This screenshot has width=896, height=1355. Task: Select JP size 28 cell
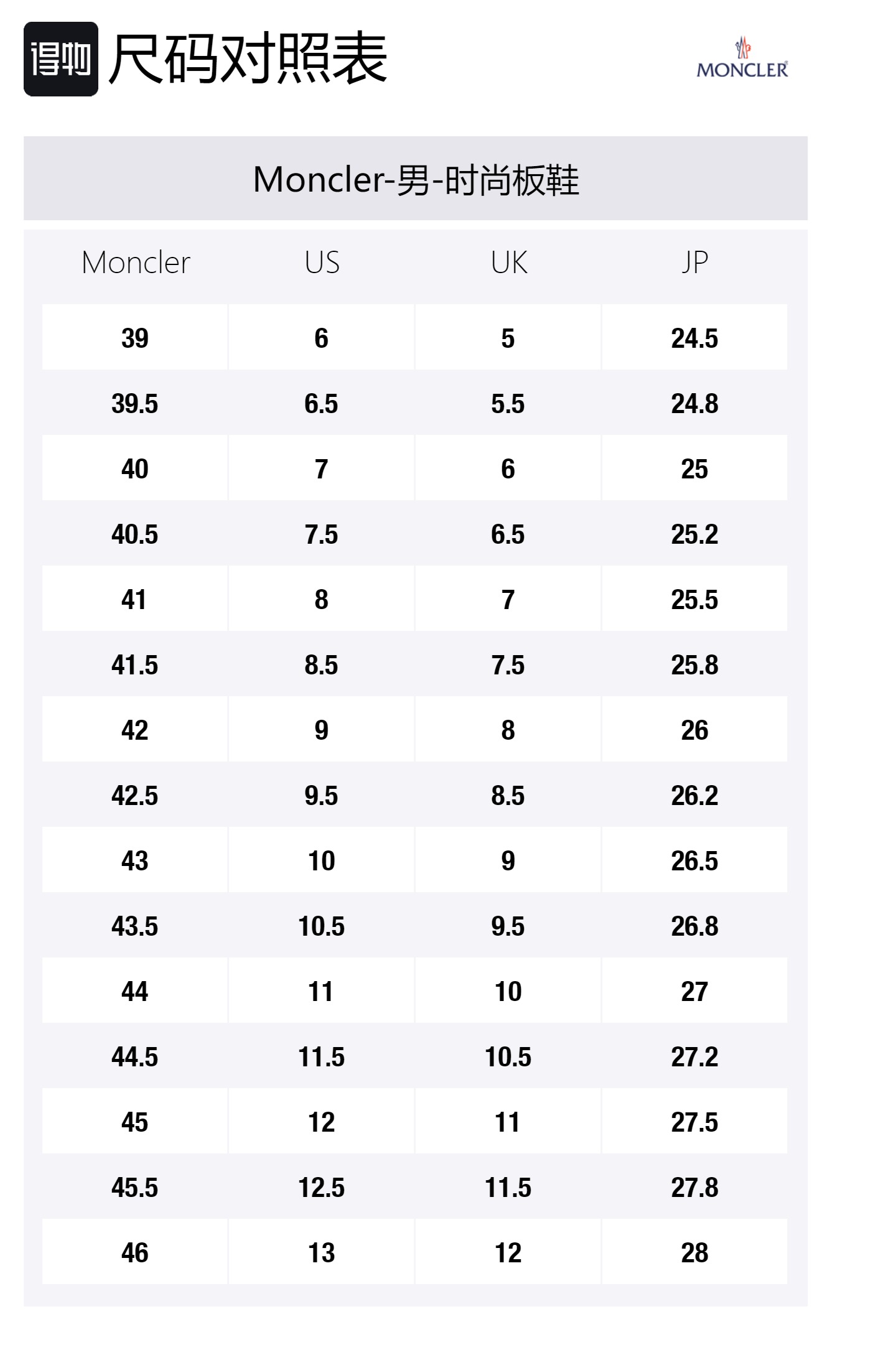point(694,1253)
